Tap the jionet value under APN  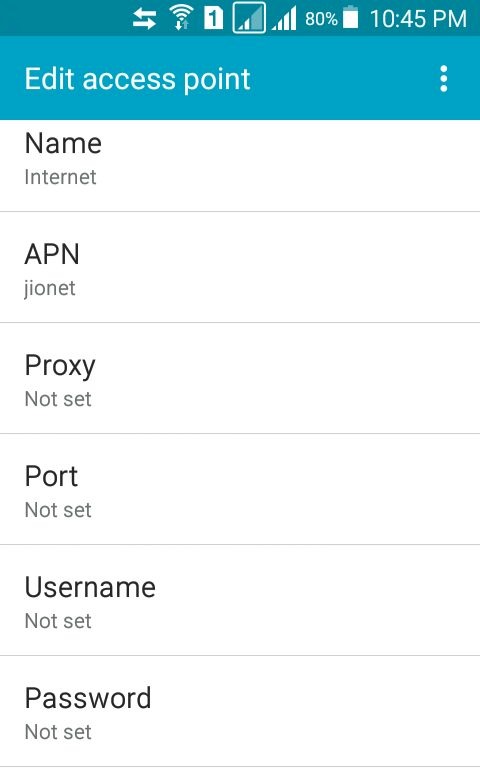coord(50,289)
